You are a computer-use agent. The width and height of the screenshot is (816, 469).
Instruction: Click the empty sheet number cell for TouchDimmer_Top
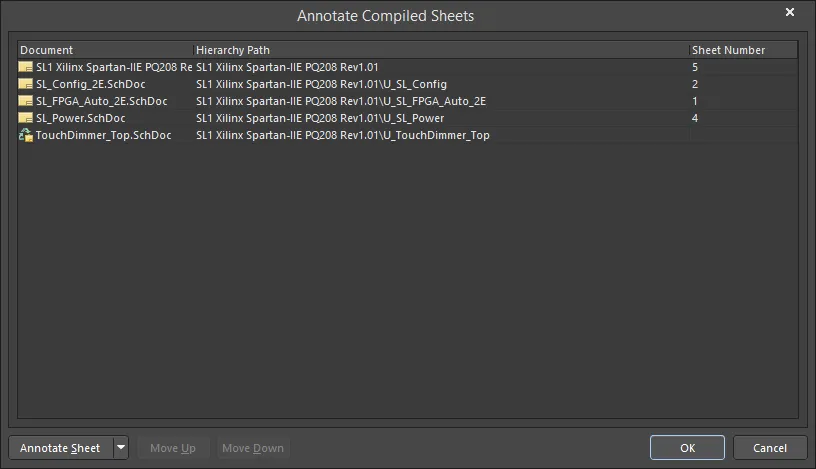tap(744, 135)
